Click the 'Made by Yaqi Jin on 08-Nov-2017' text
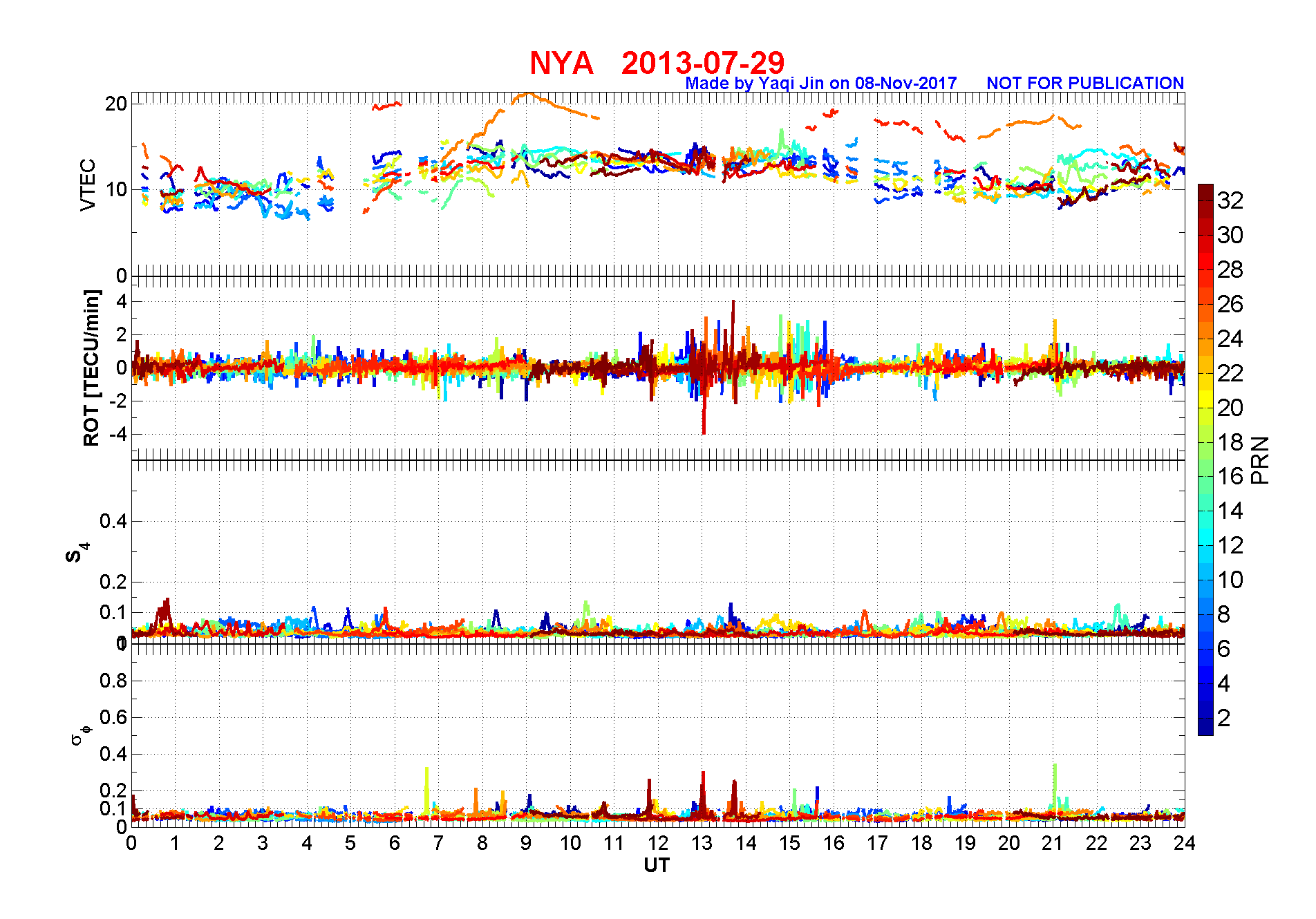The height and width of the screenshot is (919, 1316). coord(821,83)
